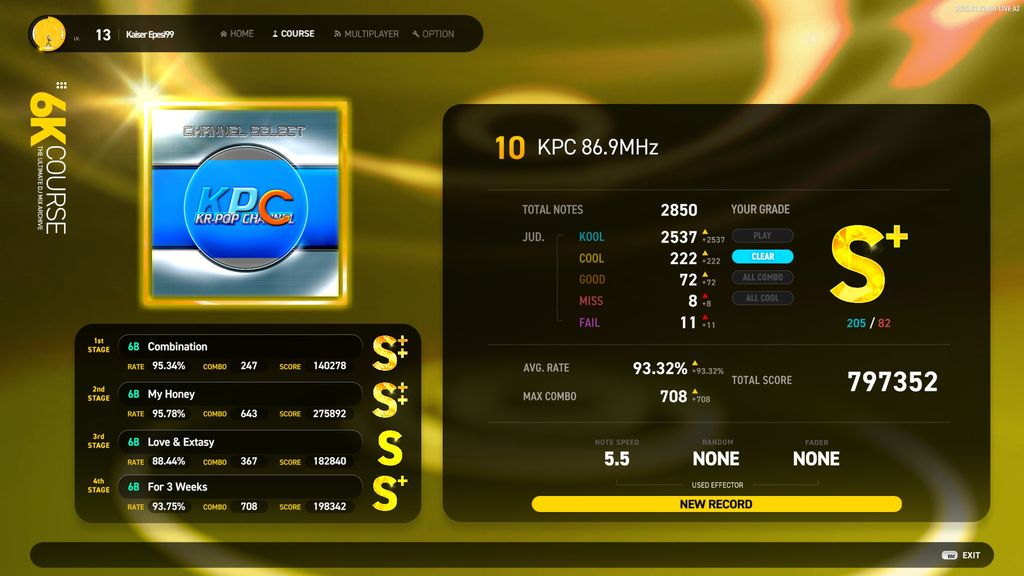Click the 6K COURSE vertical title
The width and height of the screenshot is (1024, 576).
pyautogui.click(x=49, y=163)
